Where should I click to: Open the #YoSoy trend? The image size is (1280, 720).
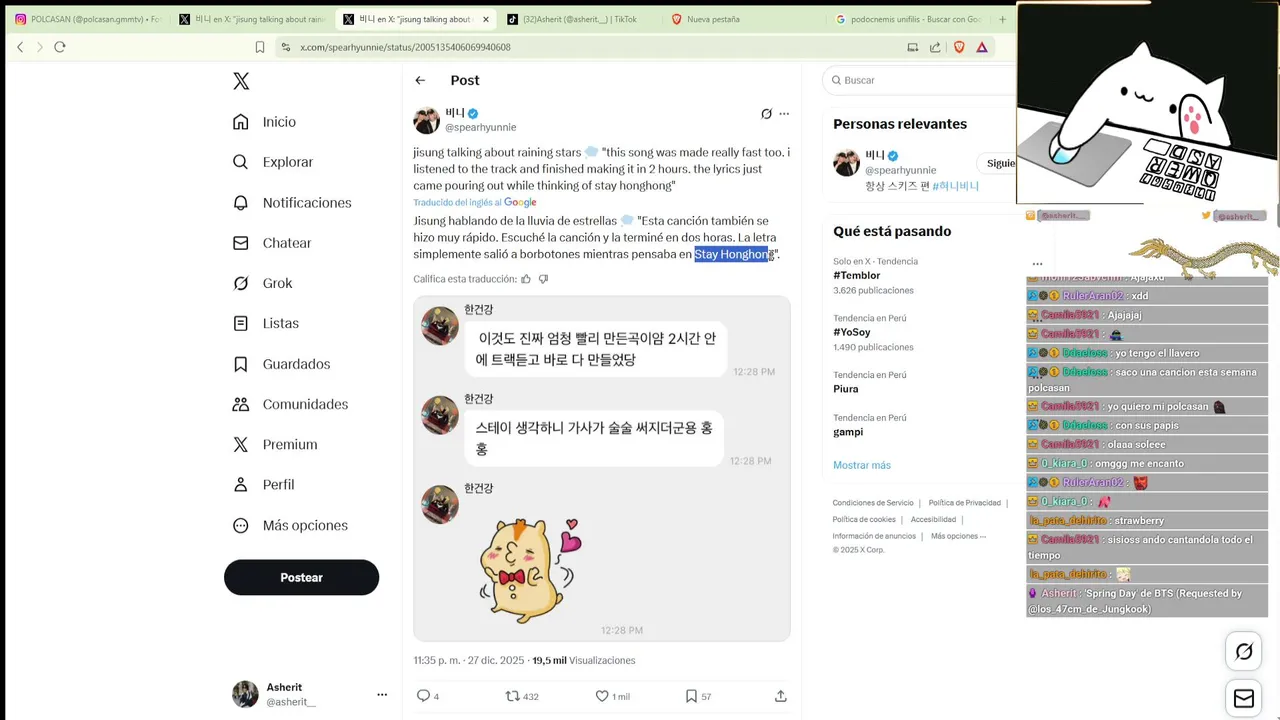click(852, 332)
